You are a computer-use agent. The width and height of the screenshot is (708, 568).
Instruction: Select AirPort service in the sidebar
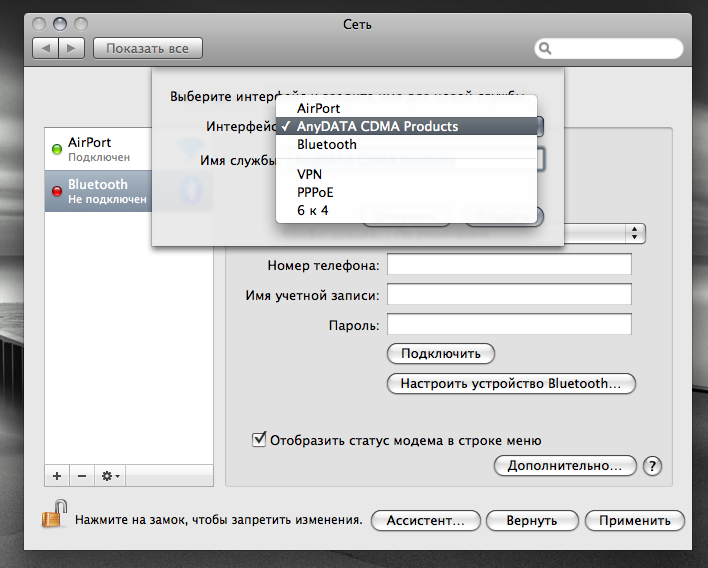[x=97, y=150]
